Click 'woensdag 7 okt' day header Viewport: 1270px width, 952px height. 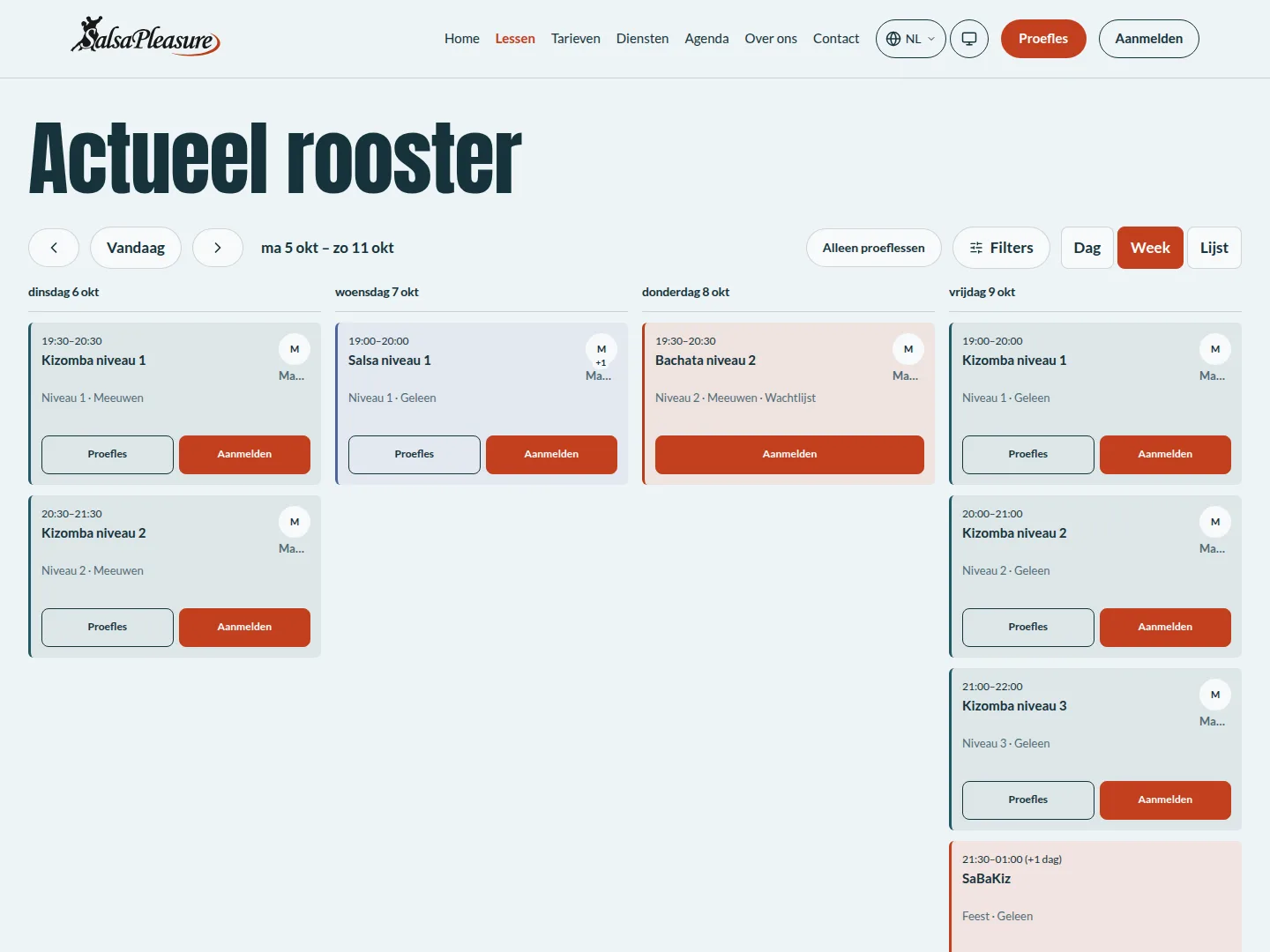click(x=377, y=292)
